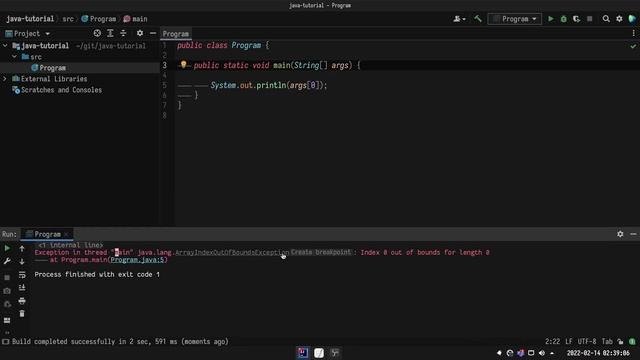The height and width of the screenshot is (360, 640).
Task: Dump threads camera icon
Action: coord(7,291)
